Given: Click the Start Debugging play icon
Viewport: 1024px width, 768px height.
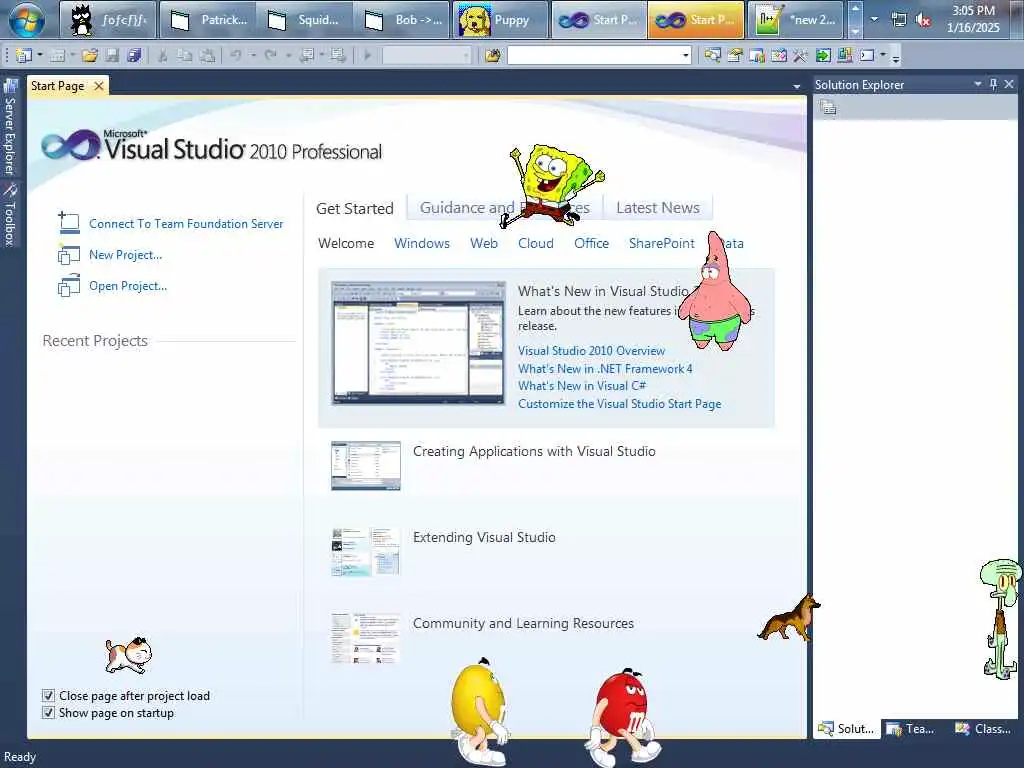Looking at the screenshot, I should [368, 56].
